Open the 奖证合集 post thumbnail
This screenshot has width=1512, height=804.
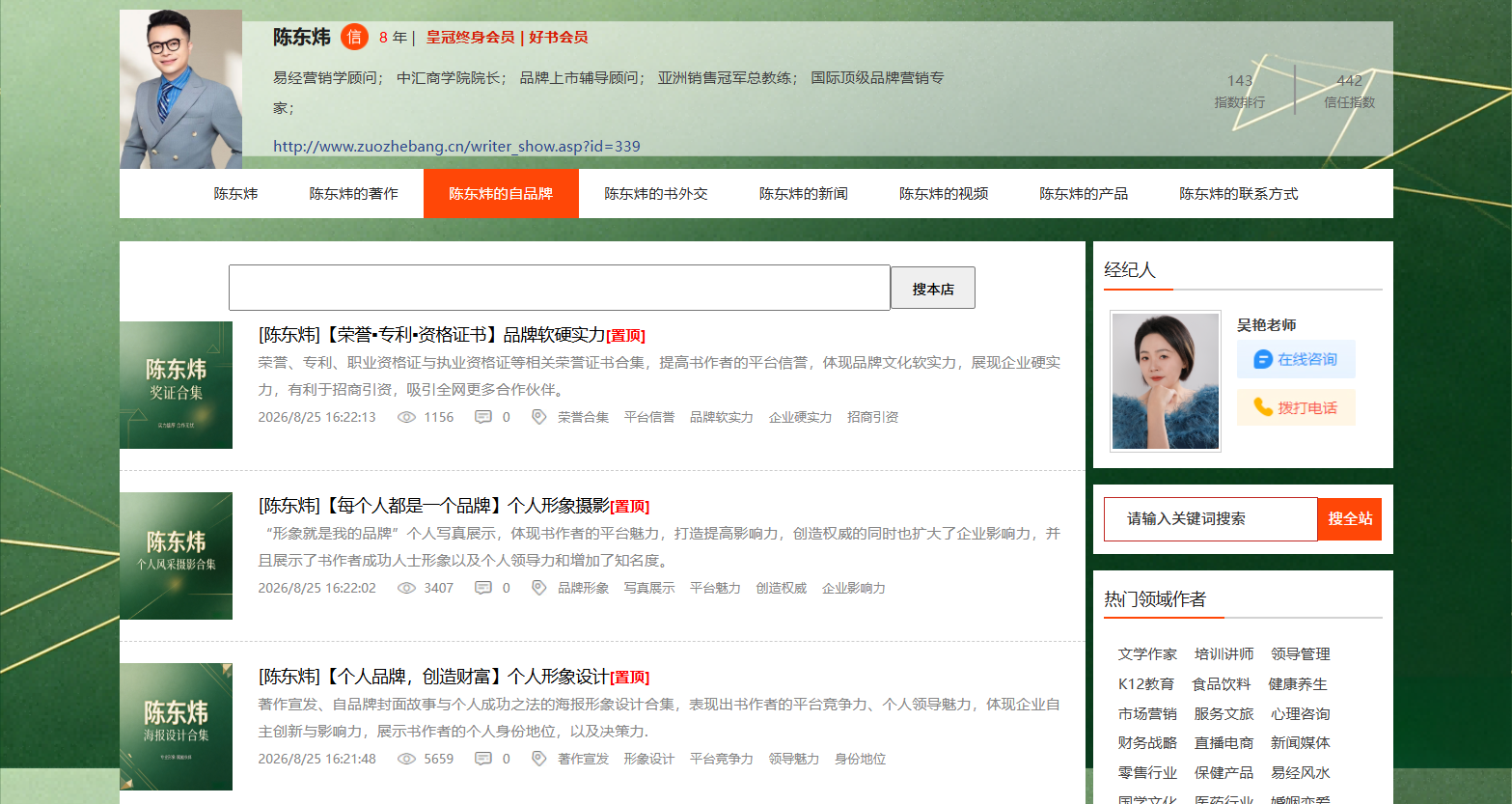pyautogui.click(x=176, y=385)
